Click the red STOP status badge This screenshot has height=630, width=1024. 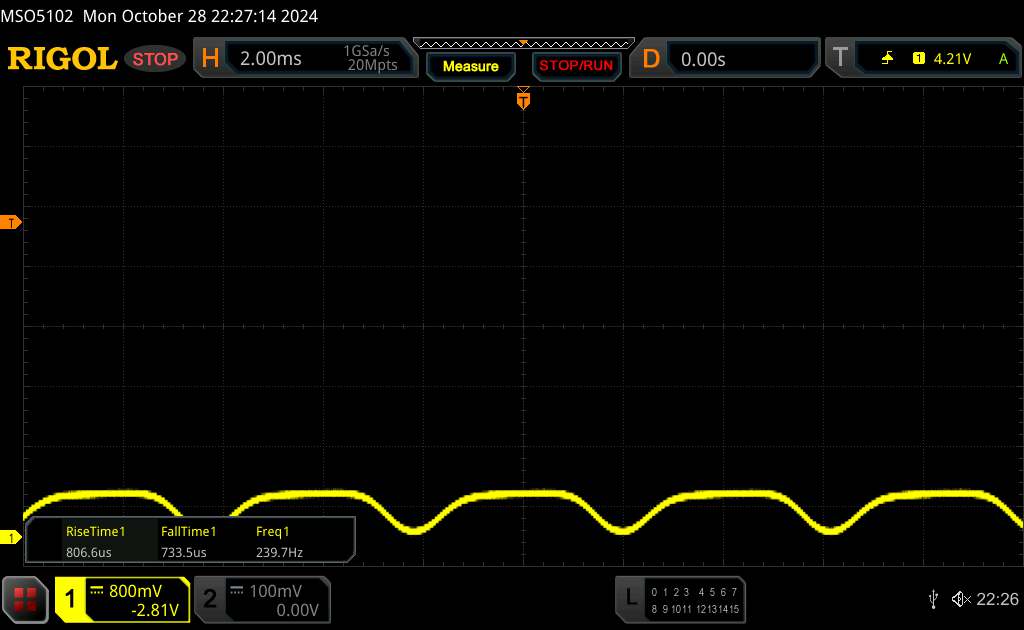157,59
